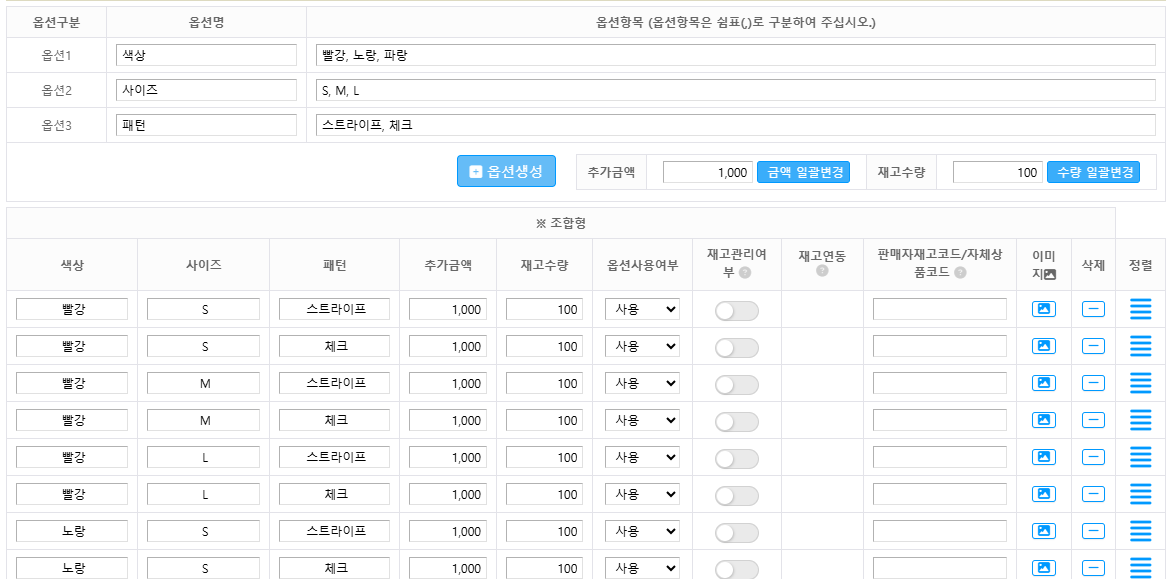Click help icon beside 판매자재고코드/자체상품코드 header

click(x=960, y=273)
